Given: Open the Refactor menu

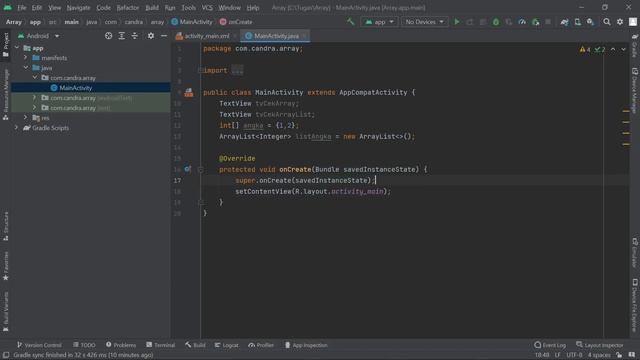Looking at the screenshot, I should [x=128, y=8].
